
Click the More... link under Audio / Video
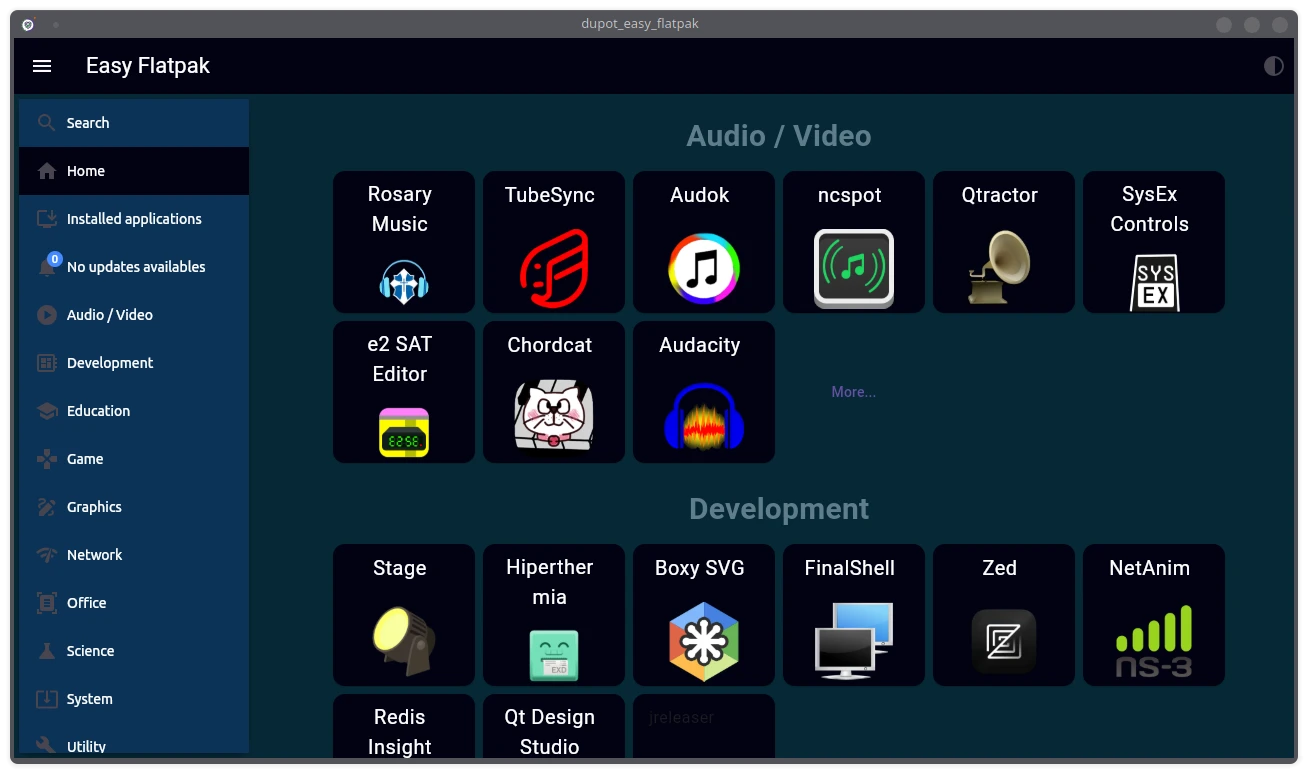pyautogui.click(x=853, y=392)
